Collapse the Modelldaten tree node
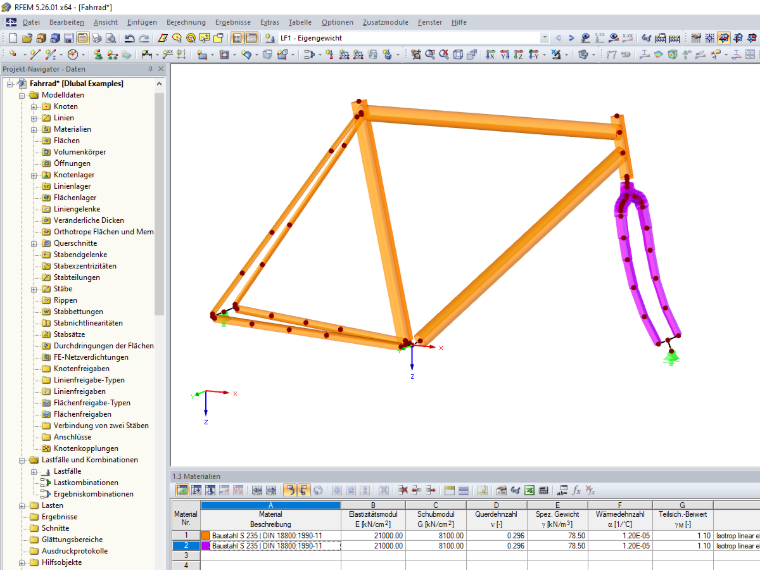 click(22, 95)
